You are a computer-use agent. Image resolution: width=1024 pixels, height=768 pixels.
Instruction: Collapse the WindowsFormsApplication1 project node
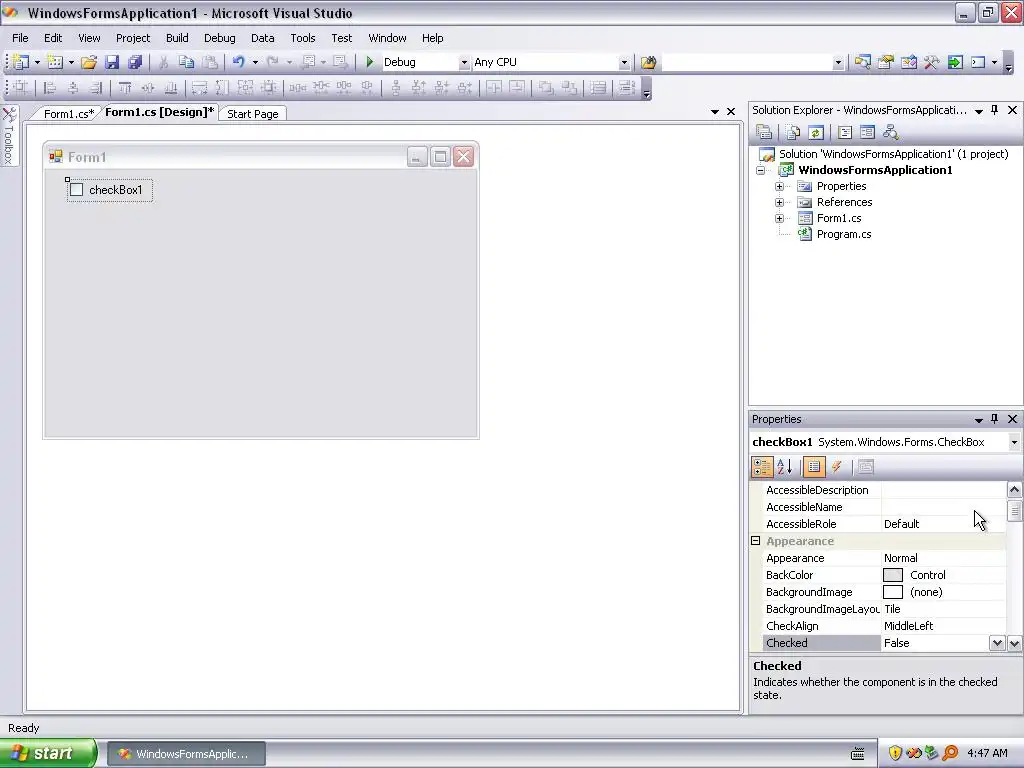click(761, 170)
